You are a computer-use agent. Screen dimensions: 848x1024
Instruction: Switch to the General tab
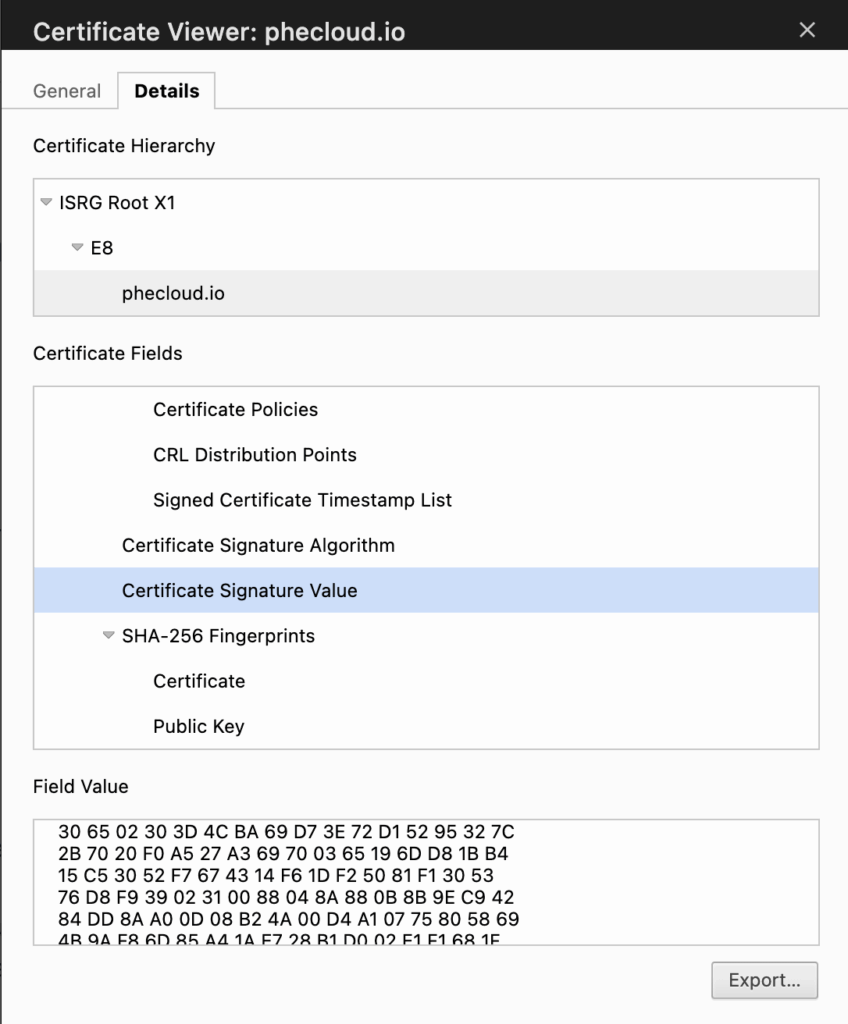tap(67, 91)
